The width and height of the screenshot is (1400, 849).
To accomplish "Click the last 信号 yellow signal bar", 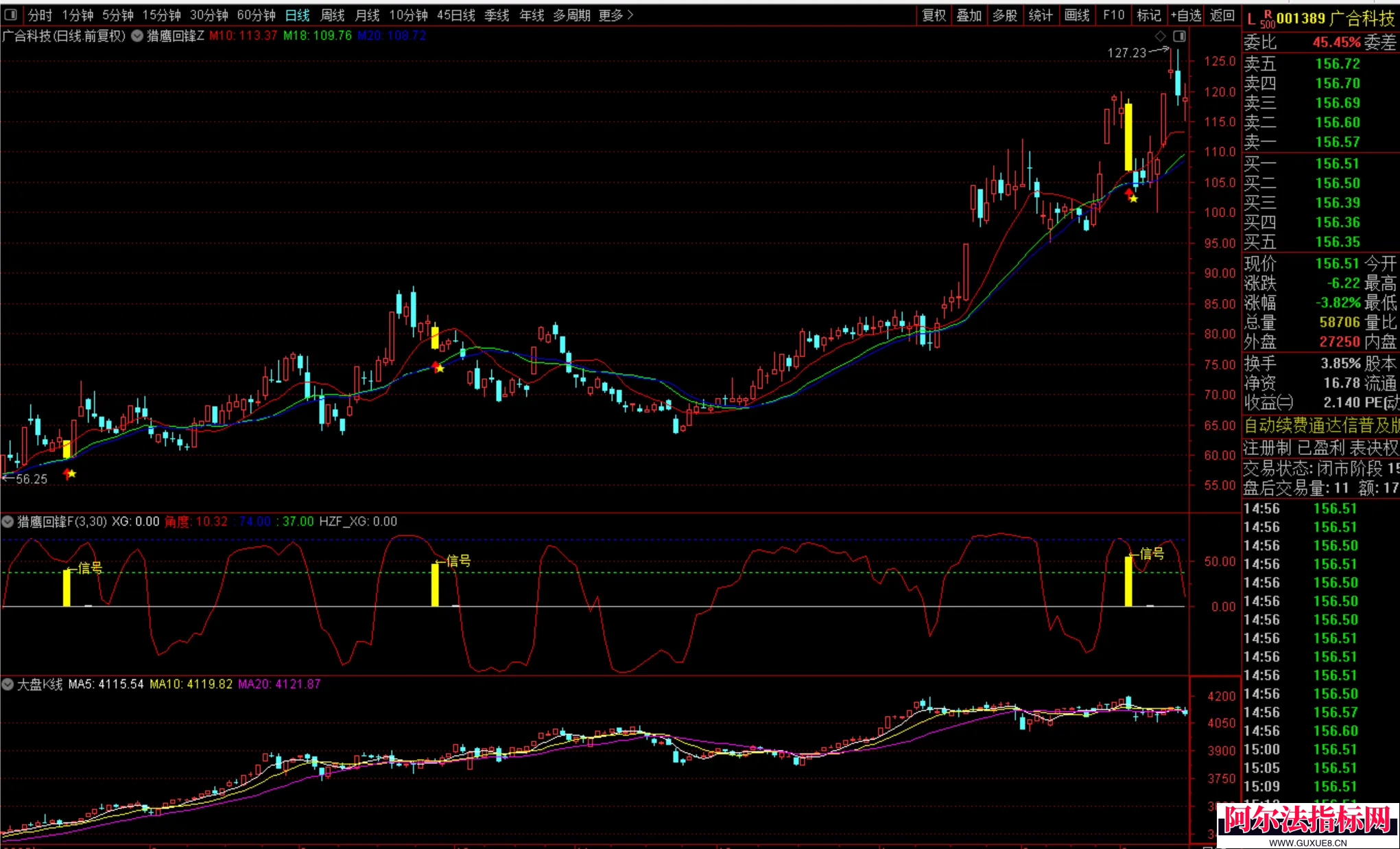I will click(1128, 581).
